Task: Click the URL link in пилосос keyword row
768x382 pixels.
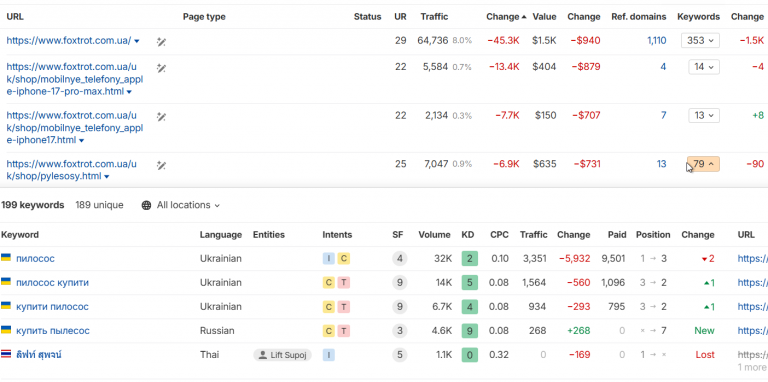Action: [x=752, y=259]
